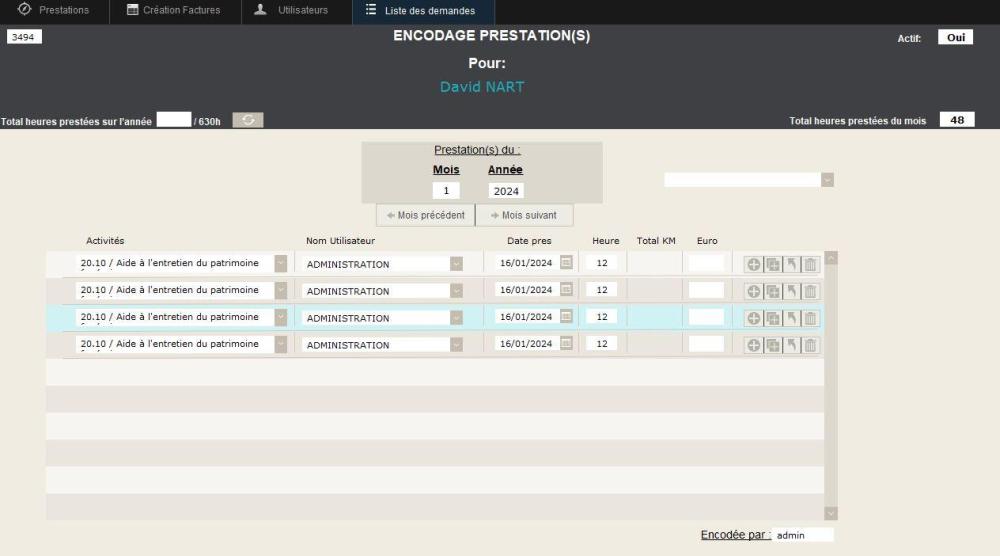This screenshot has width=1000, height=556.
Task: Switch to the Prestations tab
Action: click(54, 10)
